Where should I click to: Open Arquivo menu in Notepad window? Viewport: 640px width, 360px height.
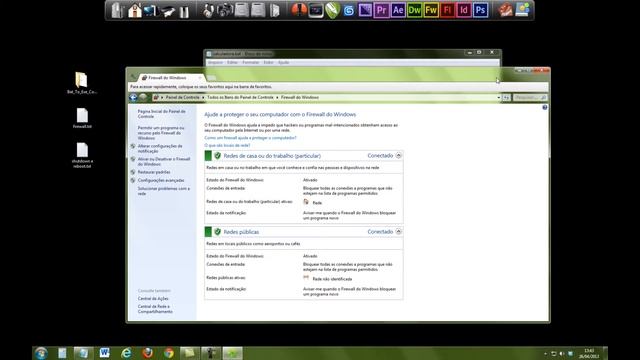tap(215, 62)
